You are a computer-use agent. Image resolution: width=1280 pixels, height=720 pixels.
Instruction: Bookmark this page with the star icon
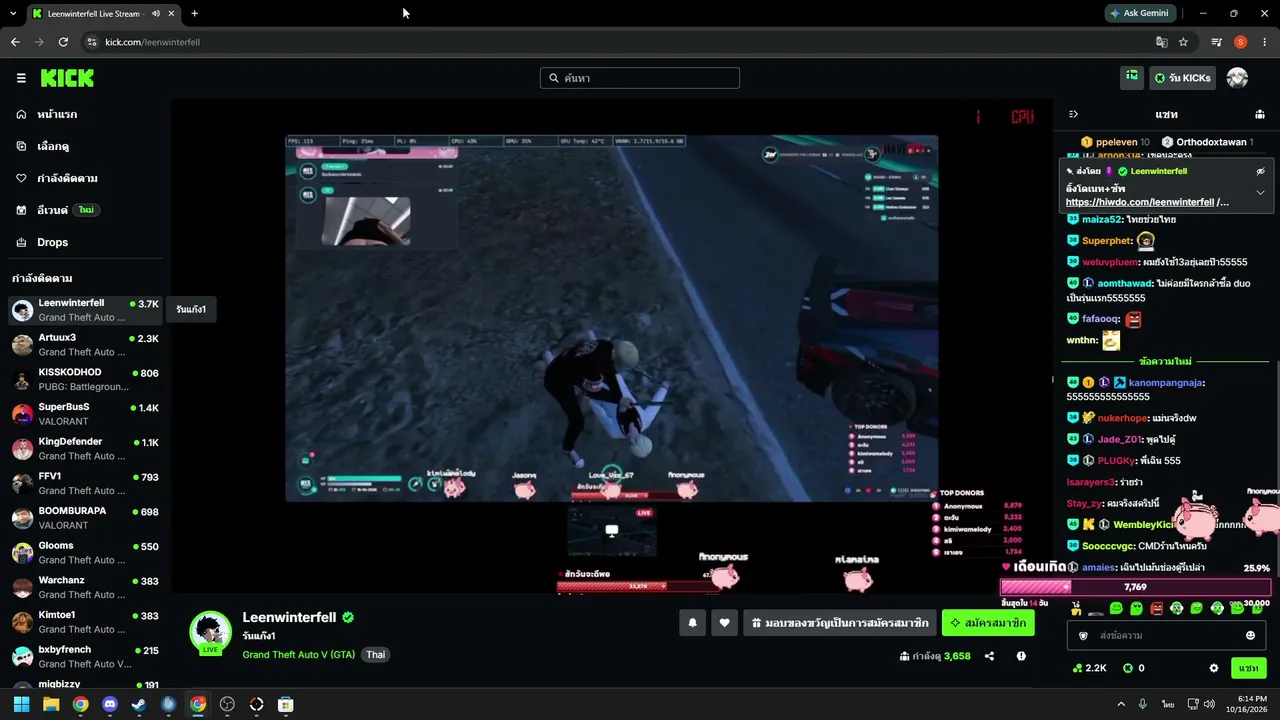coord(1183,42)
